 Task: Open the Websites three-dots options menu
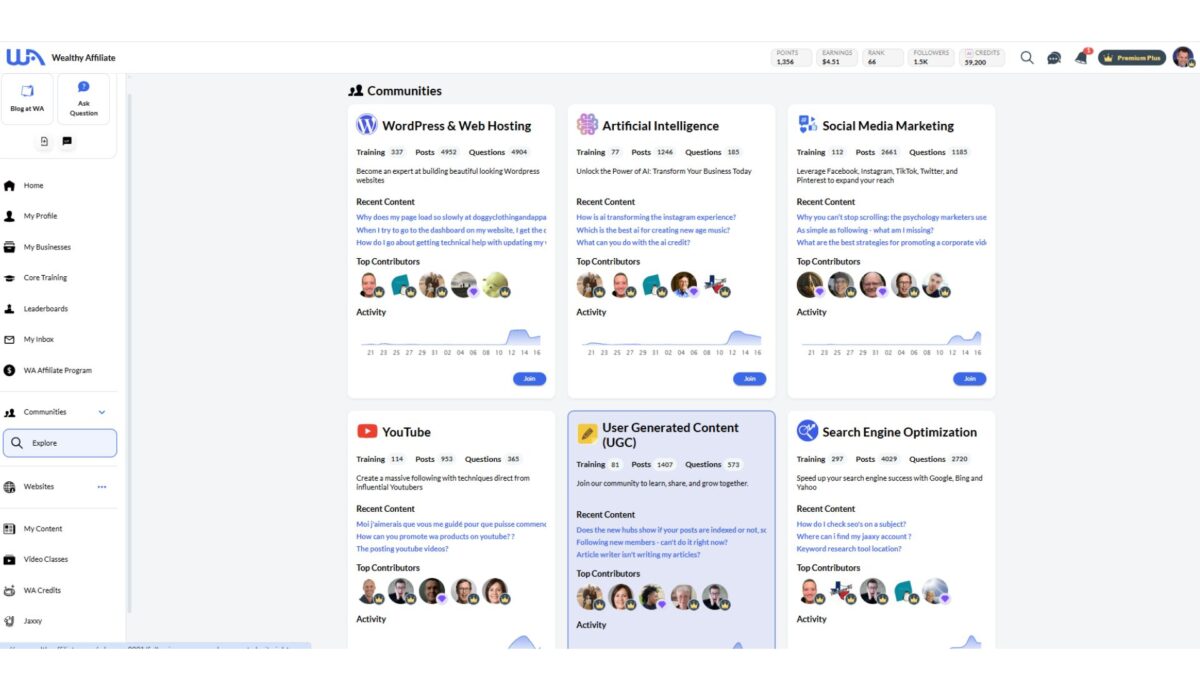click(102, 487)
